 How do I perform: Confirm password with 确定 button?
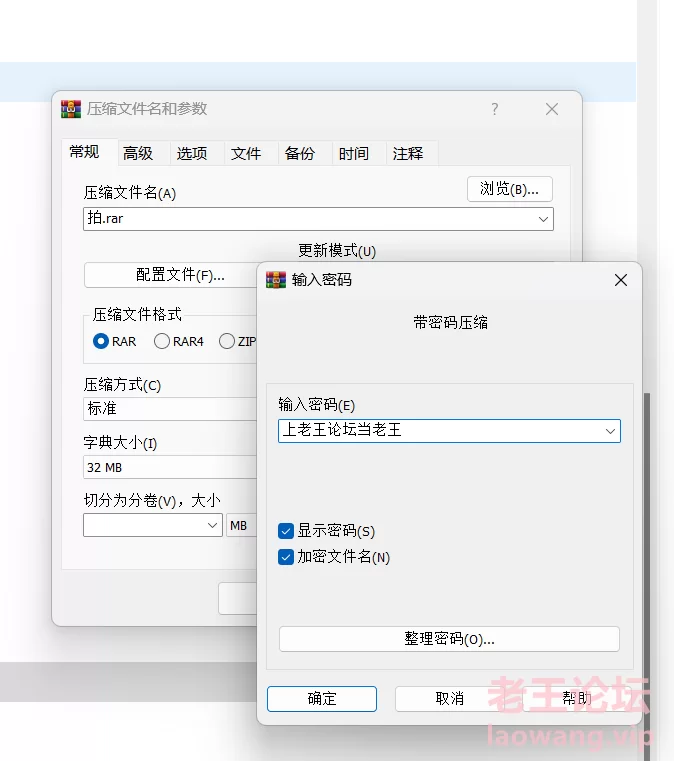tap(322, 699)
